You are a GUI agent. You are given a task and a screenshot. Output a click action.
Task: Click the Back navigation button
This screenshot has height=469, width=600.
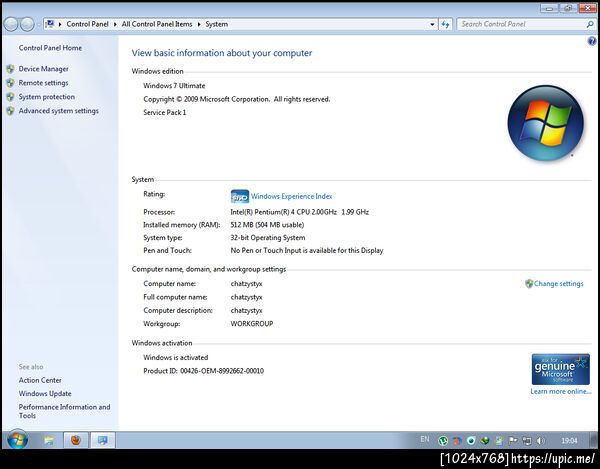[x=11, y=24]
